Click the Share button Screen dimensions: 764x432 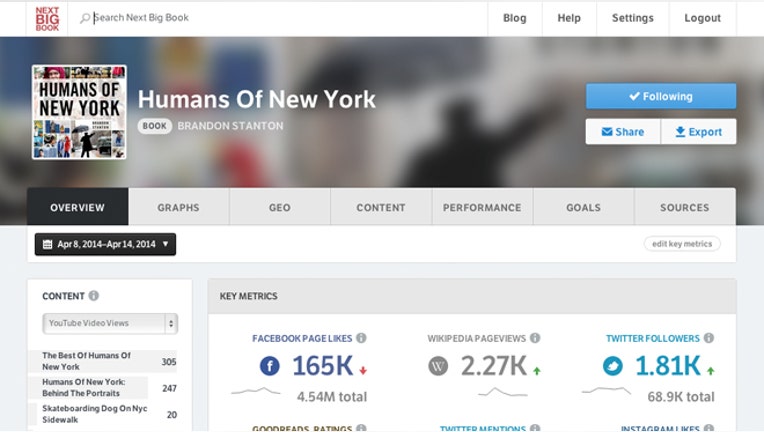(x=623, y=131)
